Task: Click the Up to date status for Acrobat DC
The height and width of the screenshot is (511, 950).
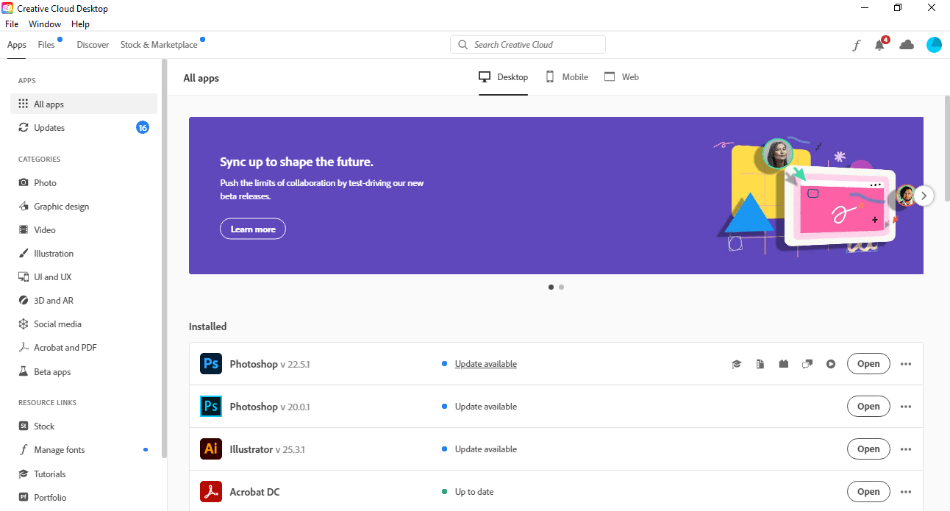Action: (474, 492)
